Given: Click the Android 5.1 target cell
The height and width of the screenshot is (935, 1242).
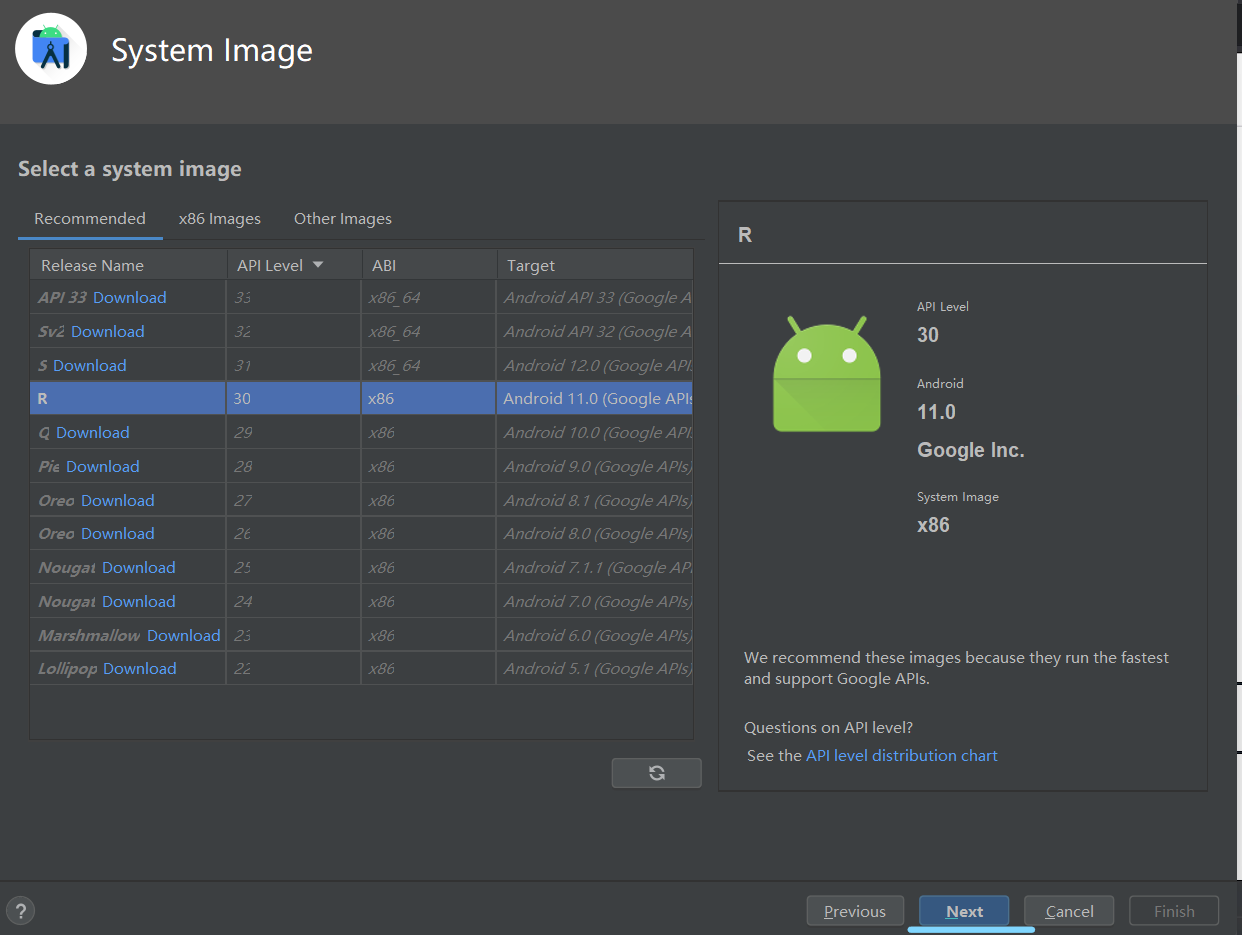Looking at the screenshot, I should (595, 668).
